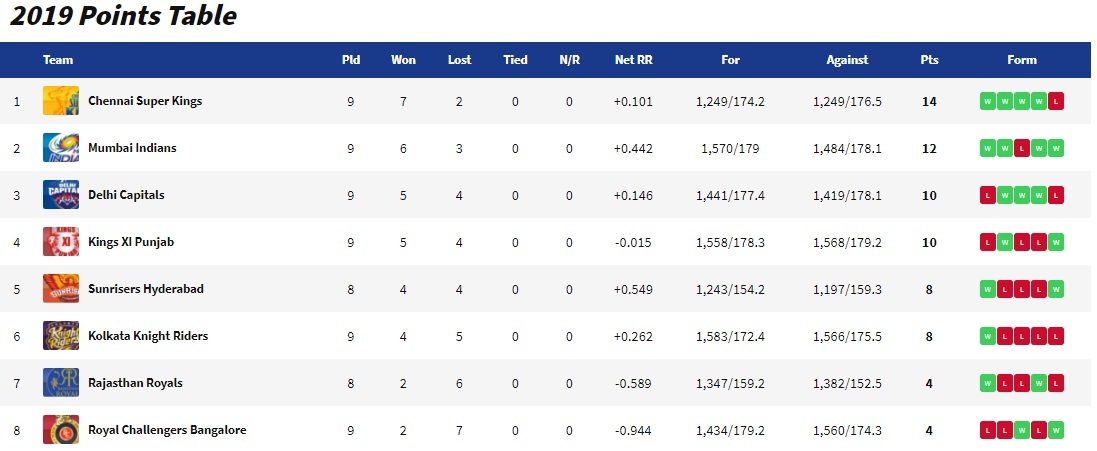Click the Won column header
The height and width of the screenshot is (451, 1097).
[x=403, y=60]
